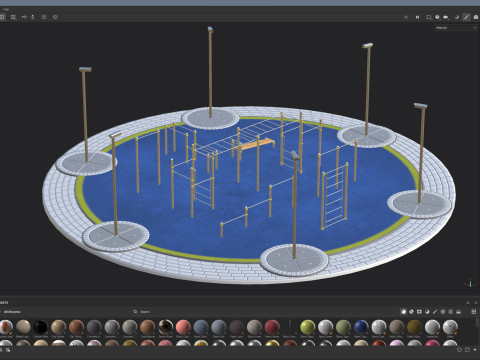
Task: Click the XYZ axis gizmo in viewport corner
Action: tap(469, 283)
